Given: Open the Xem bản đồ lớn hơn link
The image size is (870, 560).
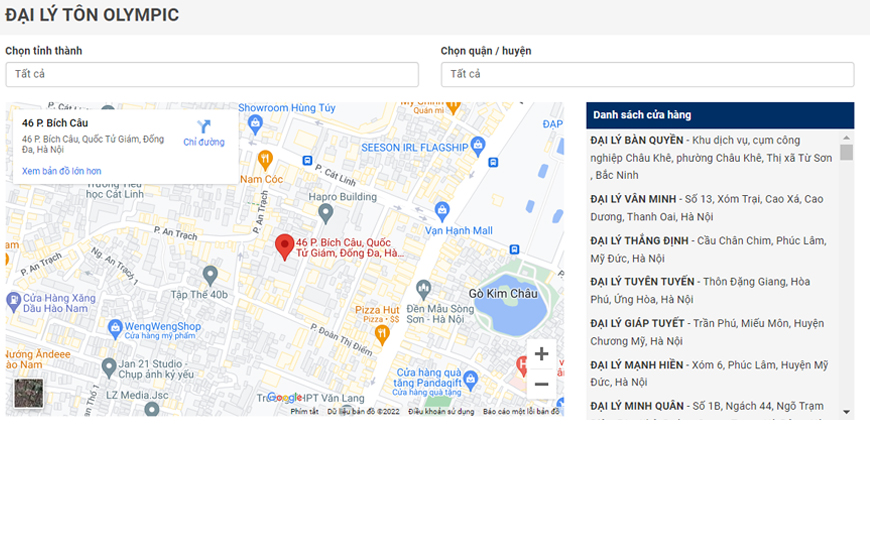Looking at the screenshot, I should click(x=62, y=171).
